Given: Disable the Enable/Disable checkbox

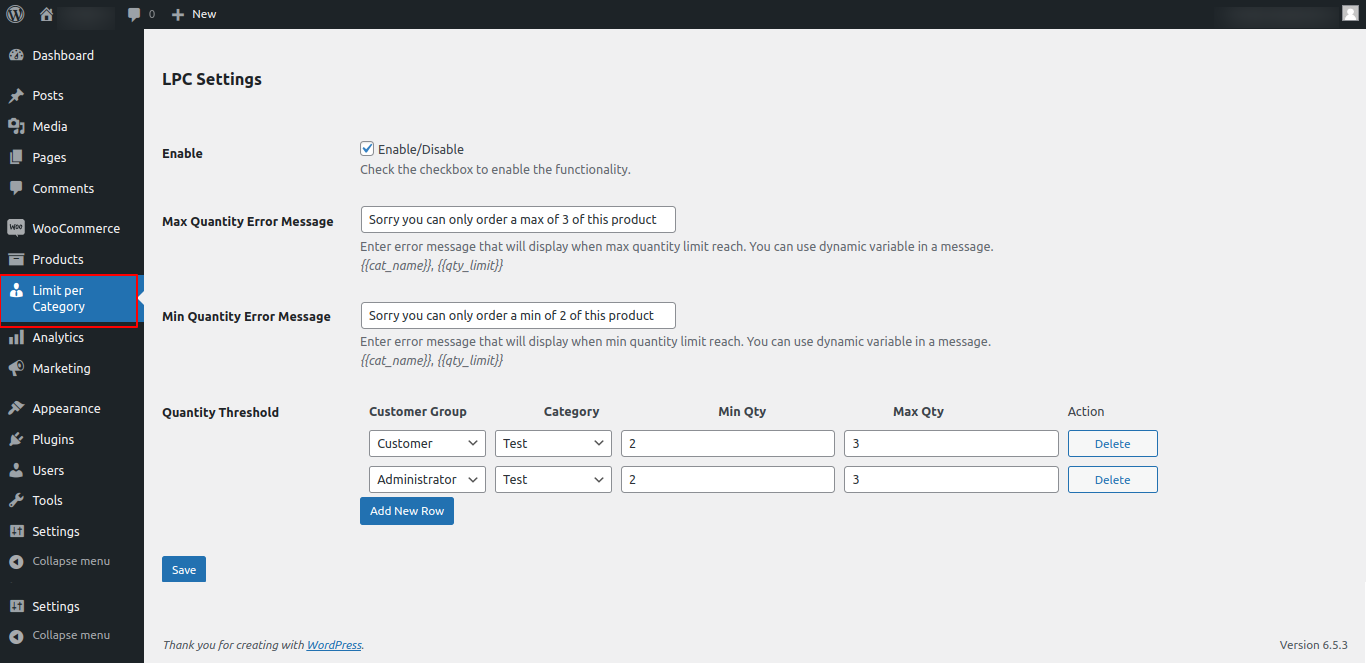Looking at the screenshot, I should [367, 148].
